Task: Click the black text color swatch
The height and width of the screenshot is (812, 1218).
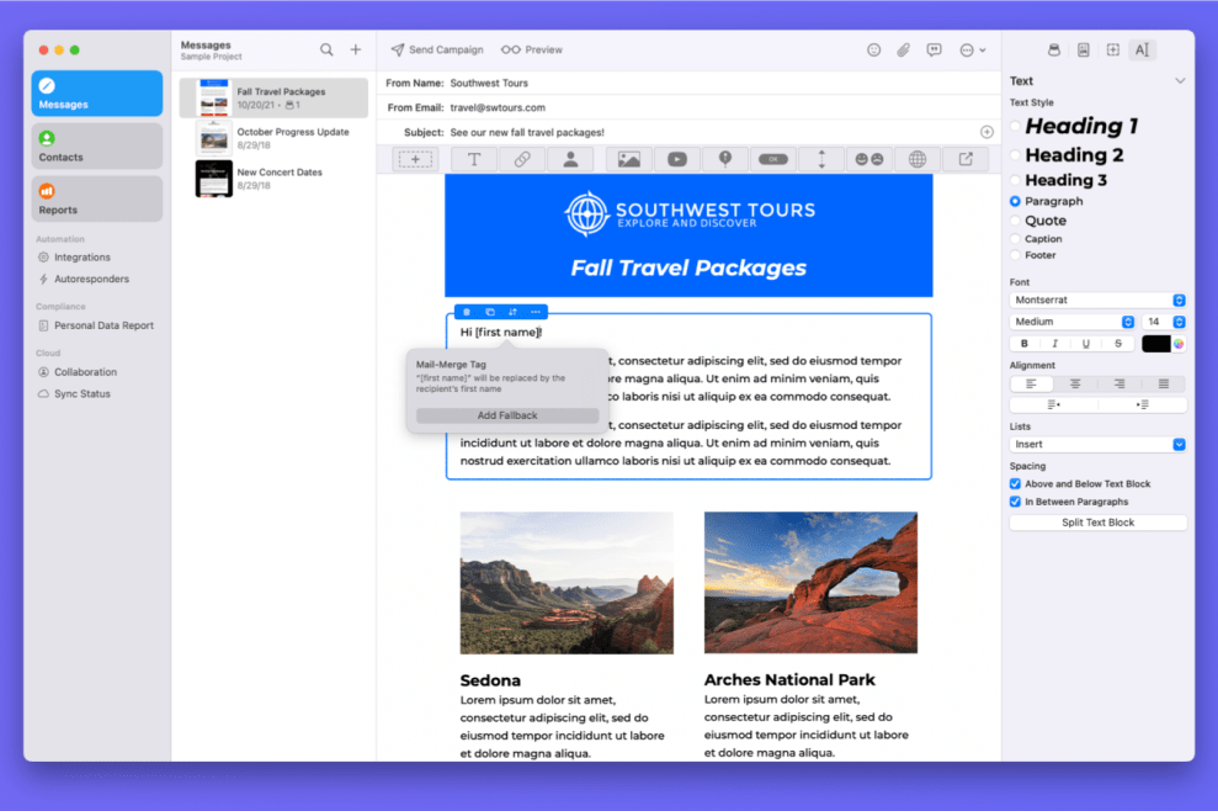Action: 1156,344
